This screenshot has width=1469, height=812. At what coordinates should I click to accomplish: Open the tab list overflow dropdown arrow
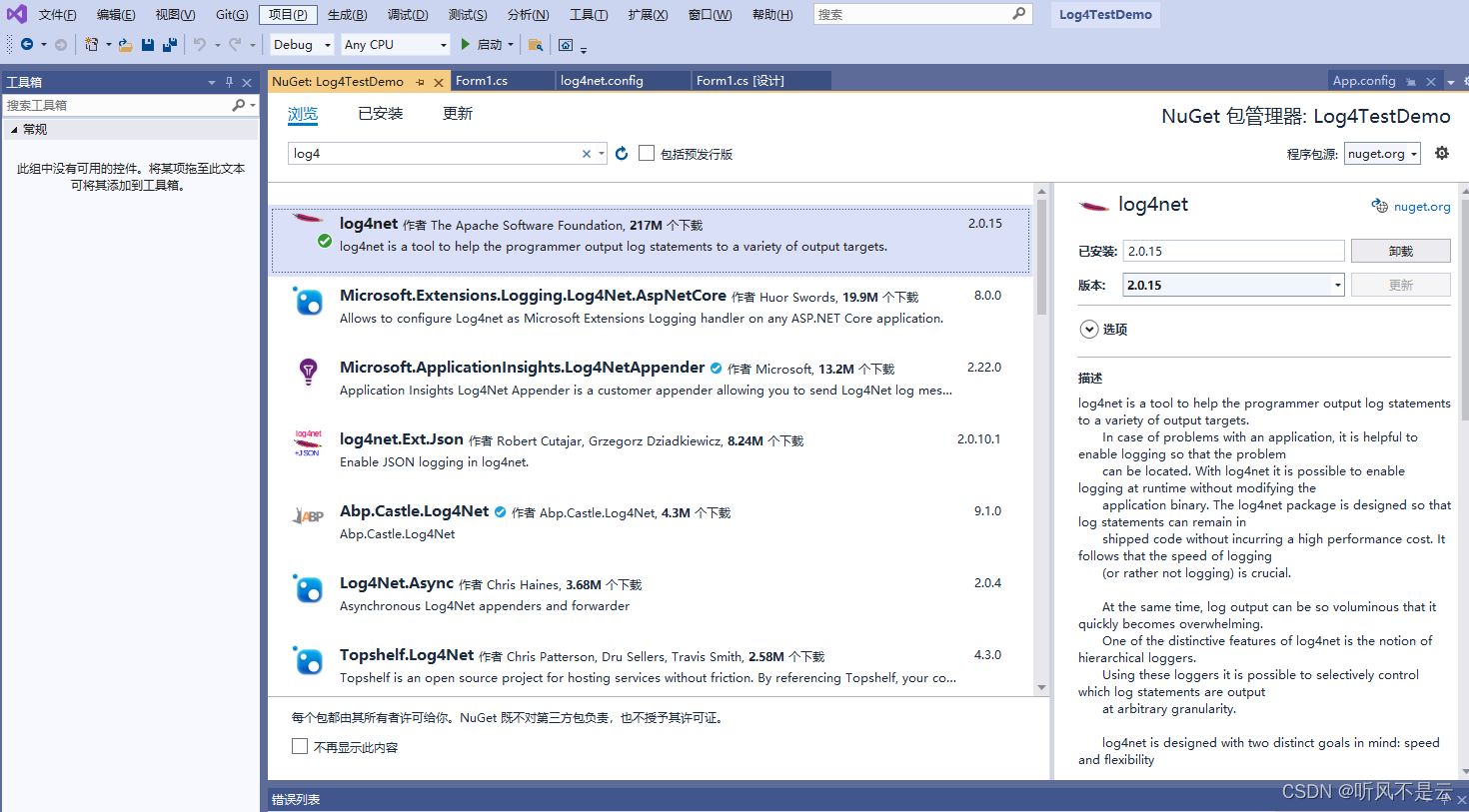pyautogui.click(x=1451, y=82)
